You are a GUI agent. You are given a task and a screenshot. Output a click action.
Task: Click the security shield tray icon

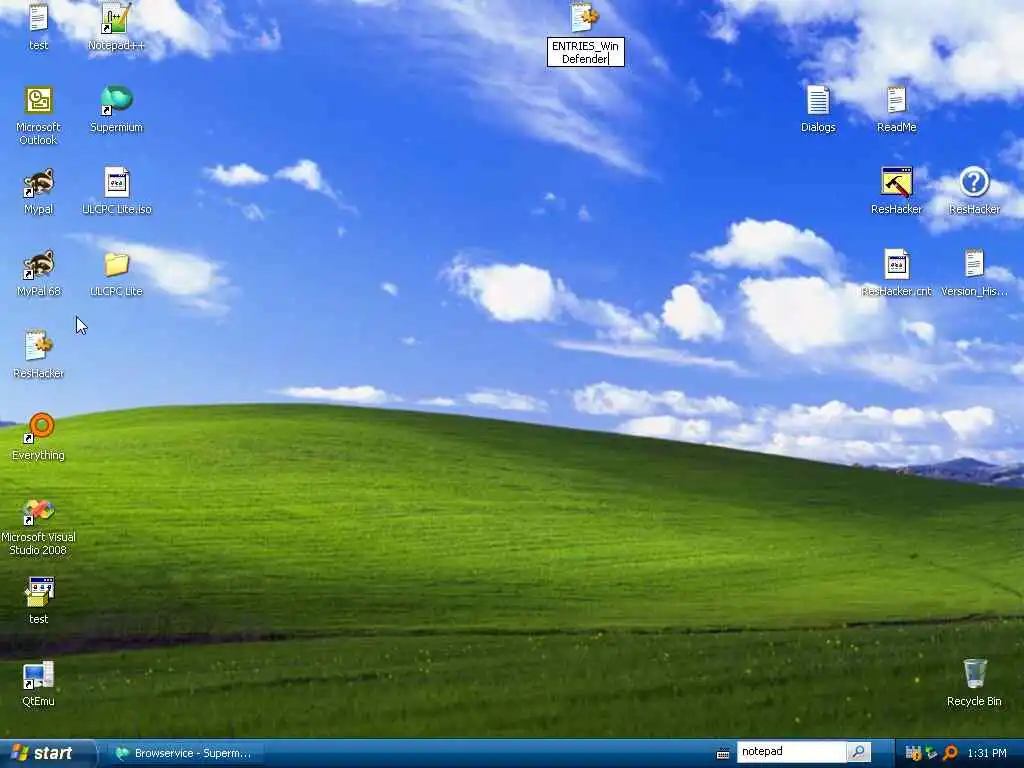(913, 753)
